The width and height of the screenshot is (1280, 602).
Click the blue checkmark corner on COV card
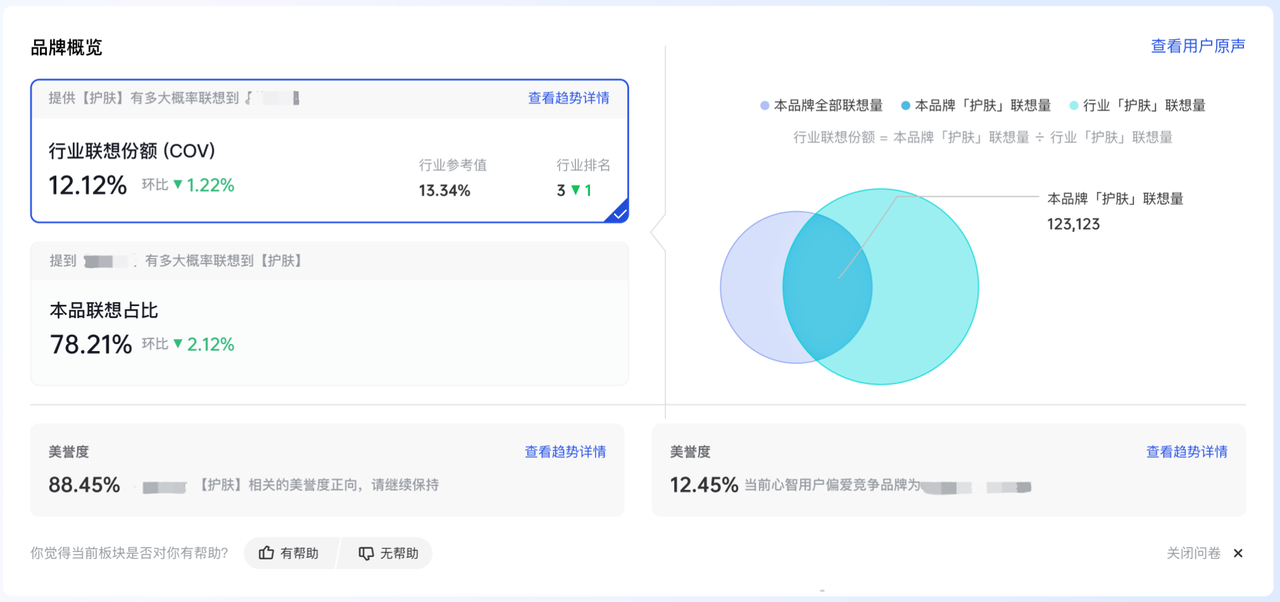point(619,213)
